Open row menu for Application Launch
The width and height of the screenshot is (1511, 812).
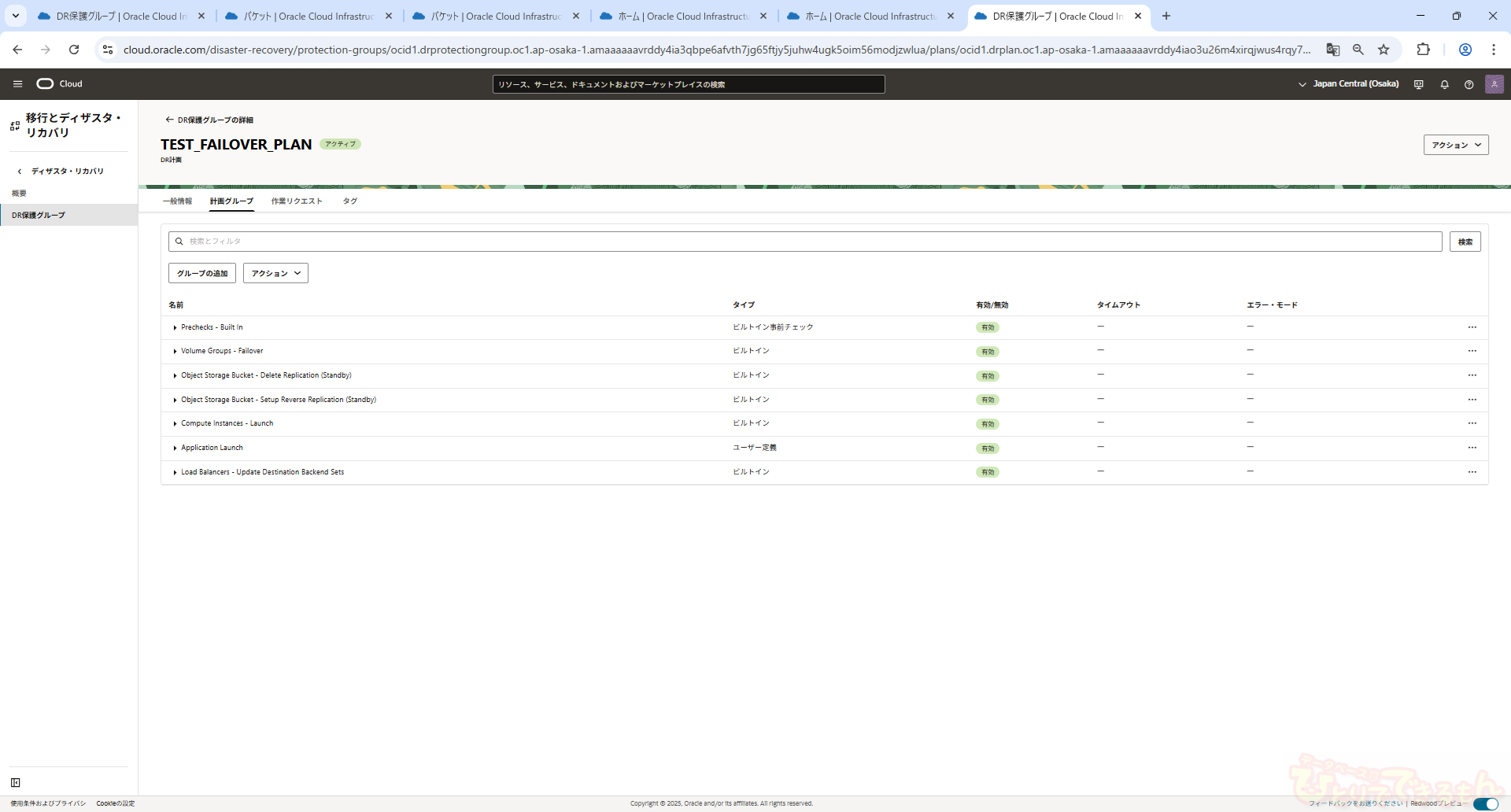pyautogui.click(x=1472, y=448)
